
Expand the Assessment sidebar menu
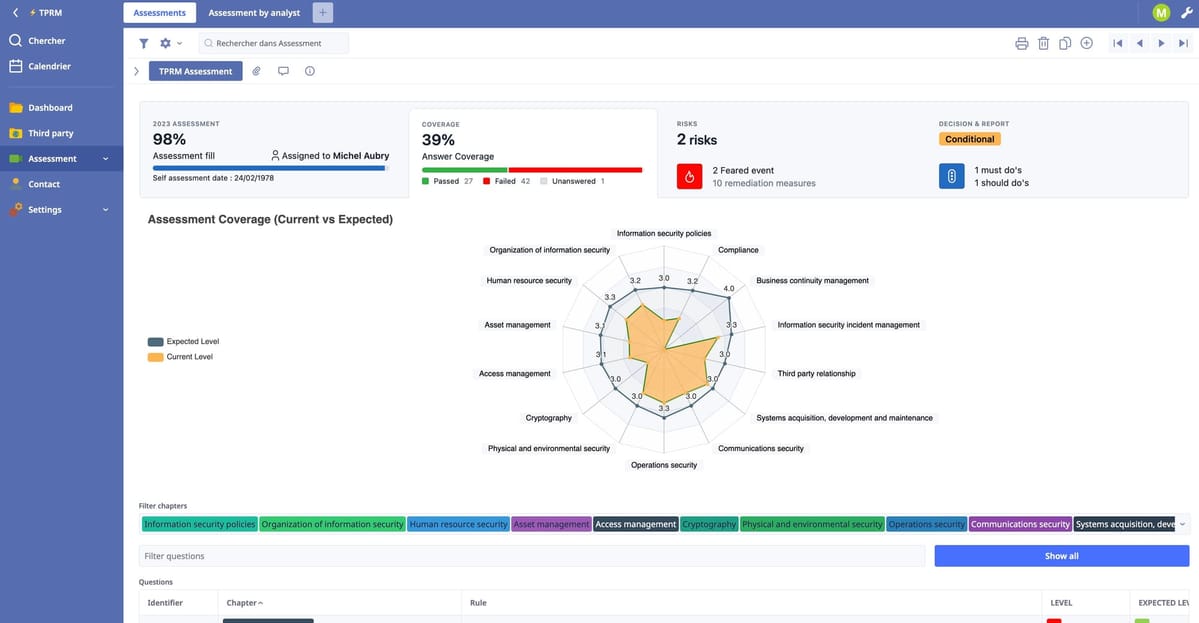point(105,159)
